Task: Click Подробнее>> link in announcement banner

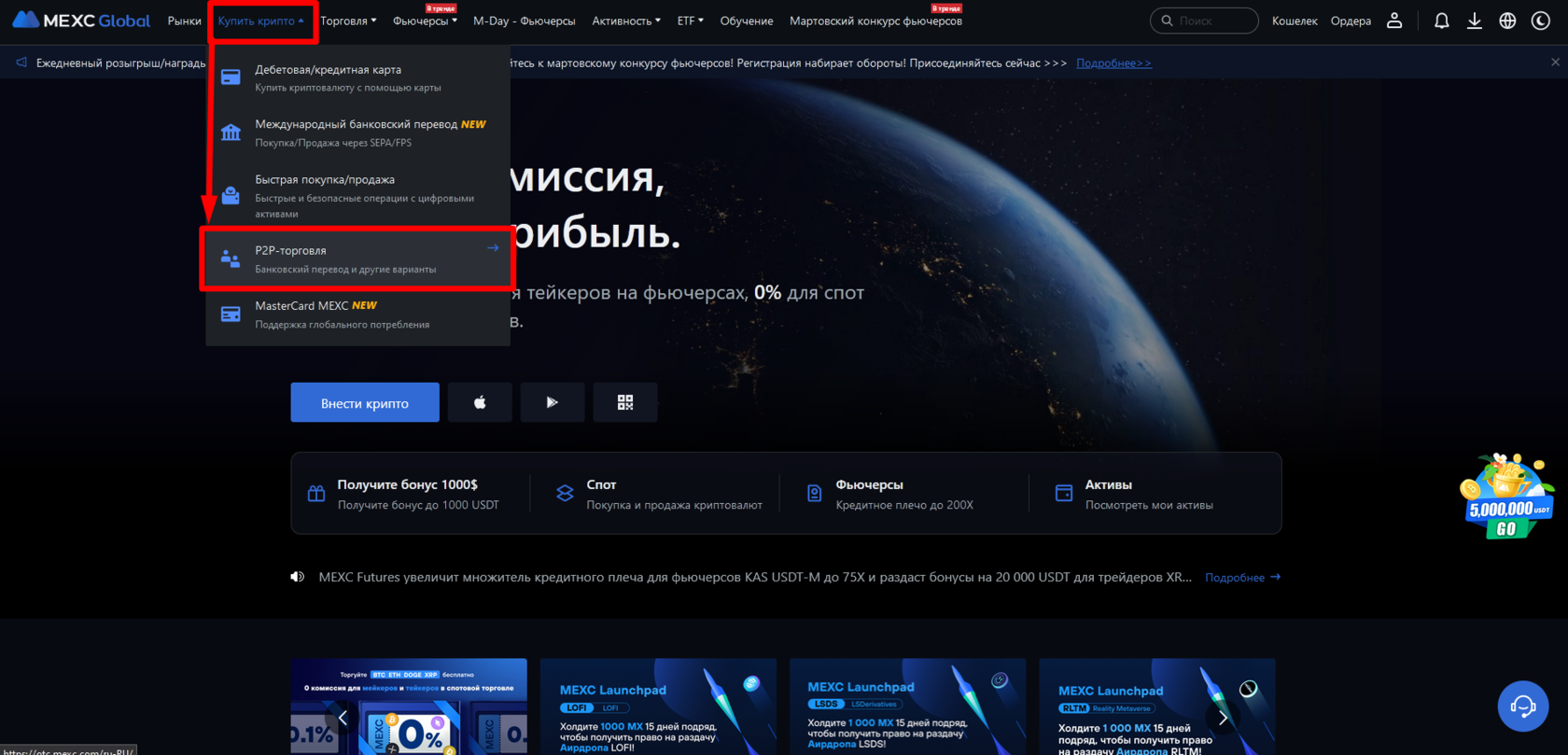Action: [1113, 63]
